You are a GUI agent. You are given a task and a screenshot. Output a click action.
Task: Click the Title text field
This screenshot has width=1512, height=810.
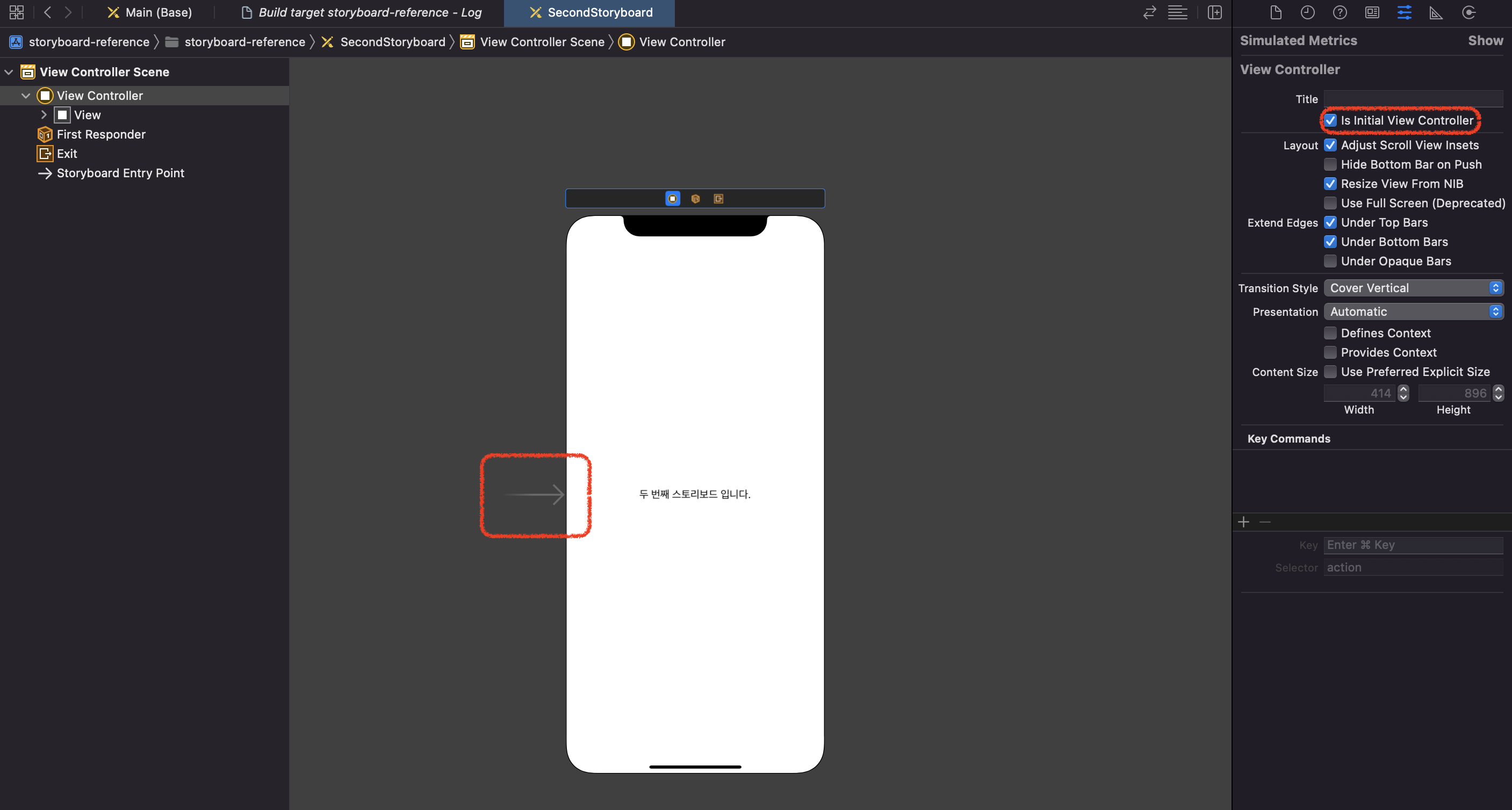tap(1413, 99)
